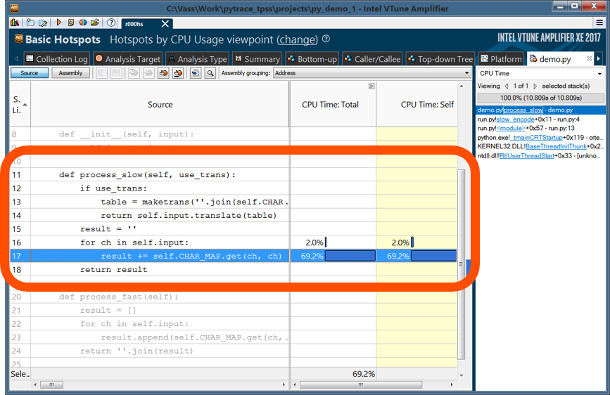
Task: Close the r000hs result tab
Action: coord(165,24)
